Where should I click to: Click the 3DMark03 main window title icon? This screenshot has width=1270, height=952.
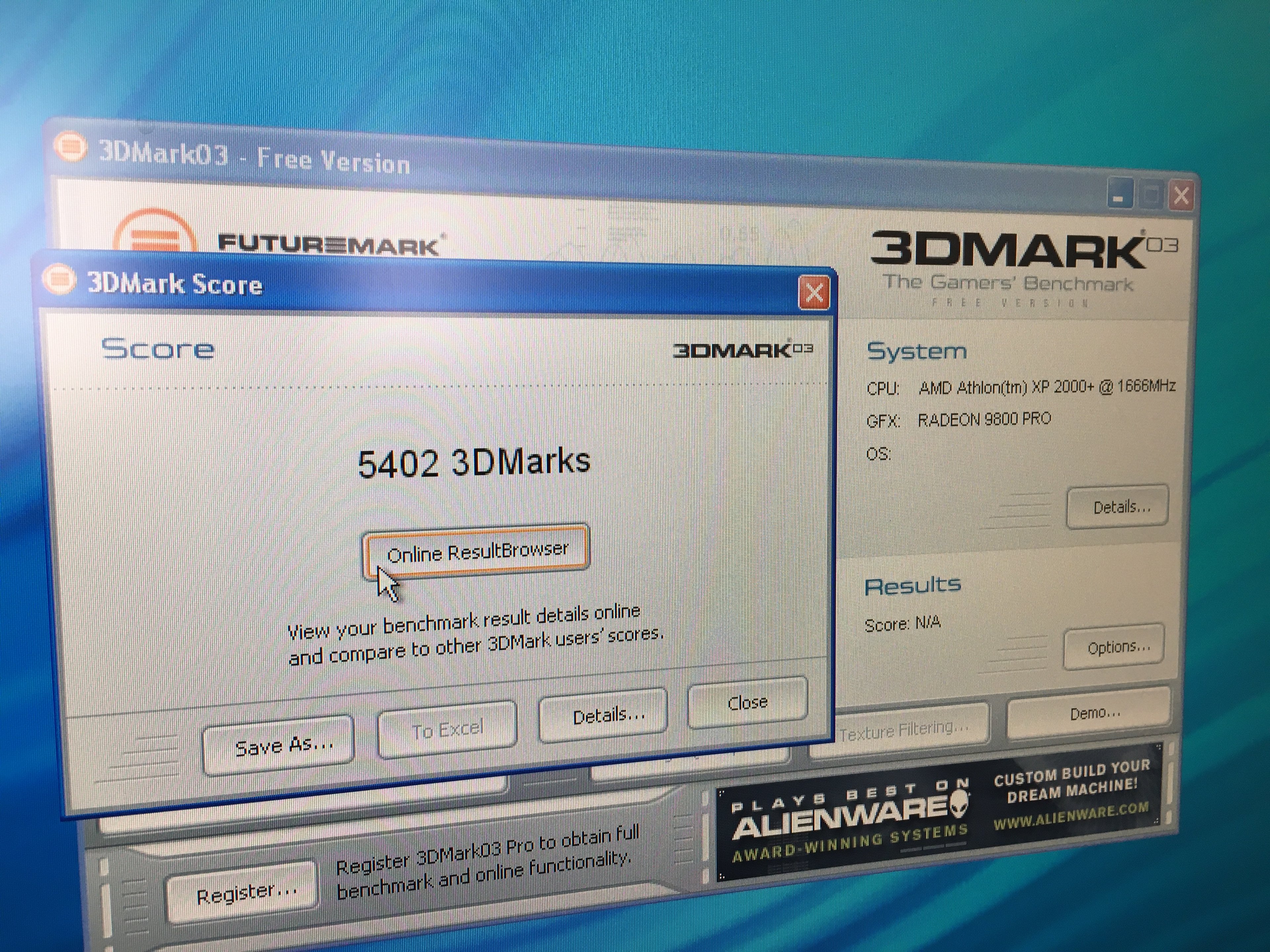[70, 147]
